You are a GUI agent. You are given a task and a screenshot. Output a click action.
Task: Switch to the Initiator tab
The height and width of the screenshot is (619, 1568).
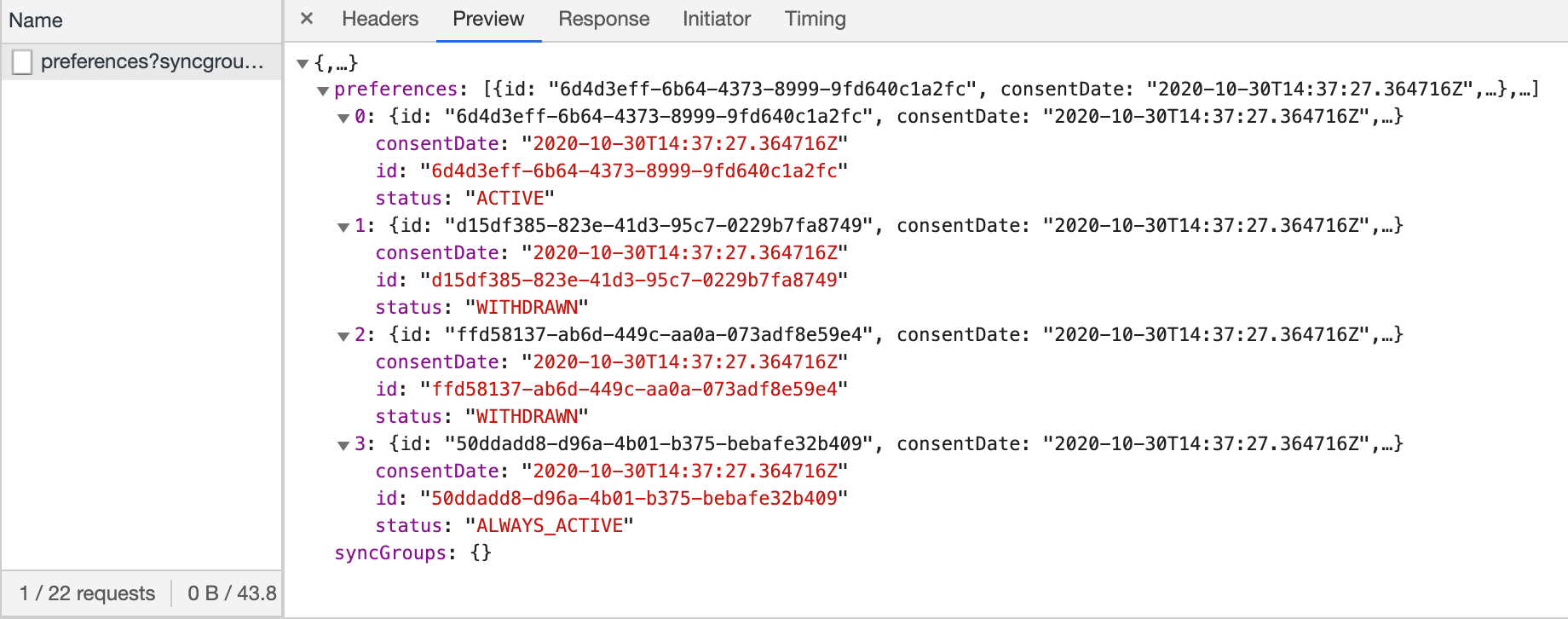pyautogui.click(x=716, y=19)
